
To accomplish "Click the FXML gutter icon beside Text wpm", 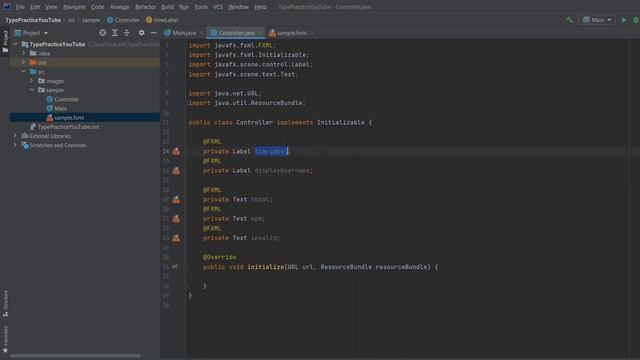I will point(176,218).
